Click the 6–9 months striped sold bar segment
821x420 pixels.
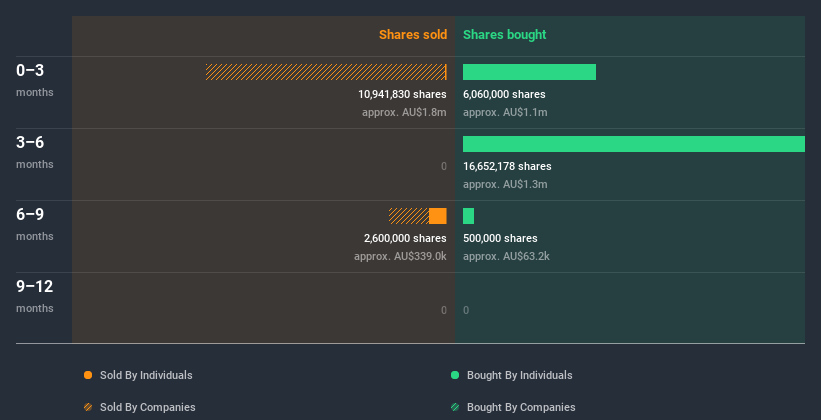click(408, 216)
